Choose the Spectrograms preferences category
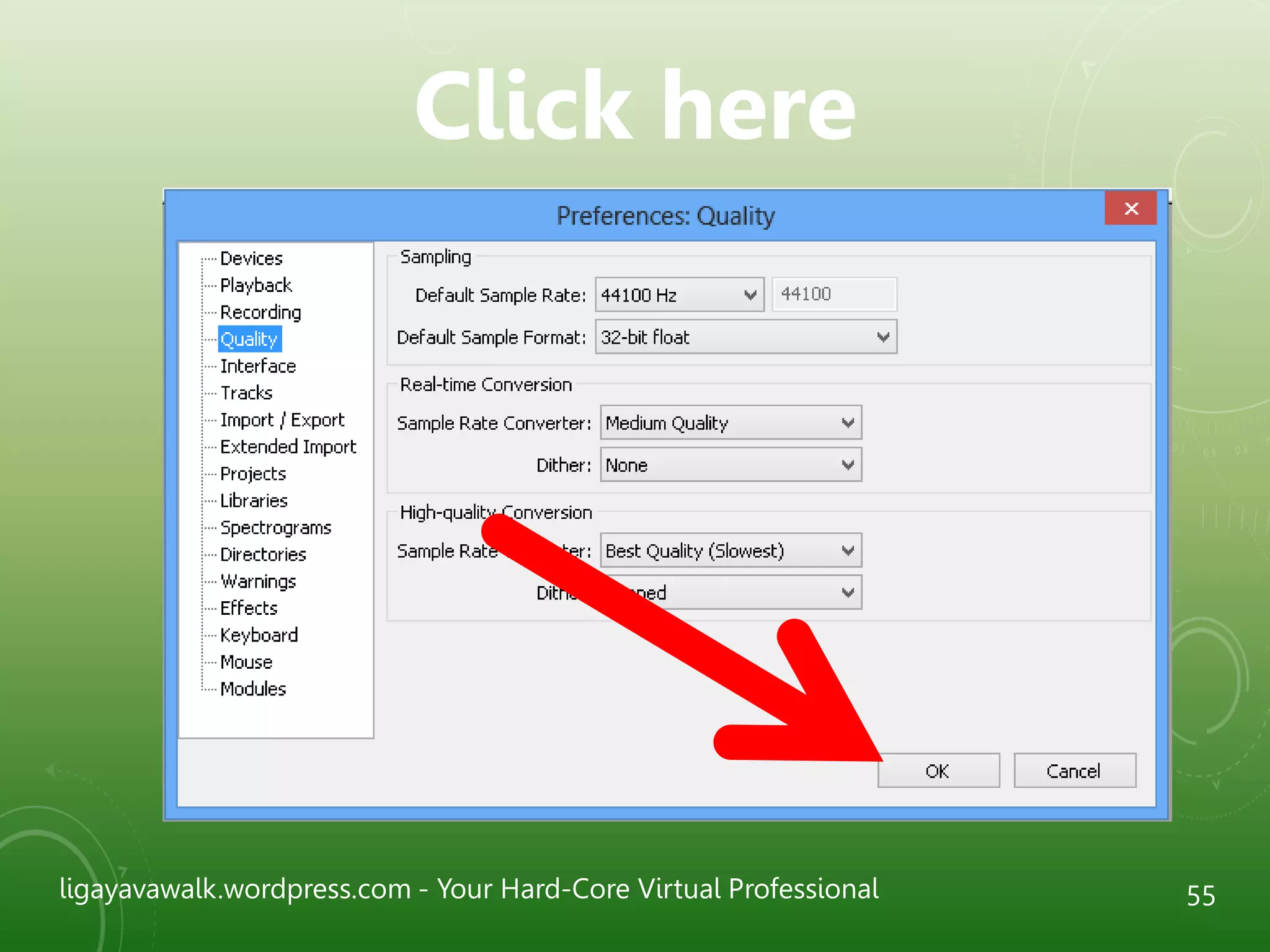Viewport: 1270px width, 952px height. (275, 528)
